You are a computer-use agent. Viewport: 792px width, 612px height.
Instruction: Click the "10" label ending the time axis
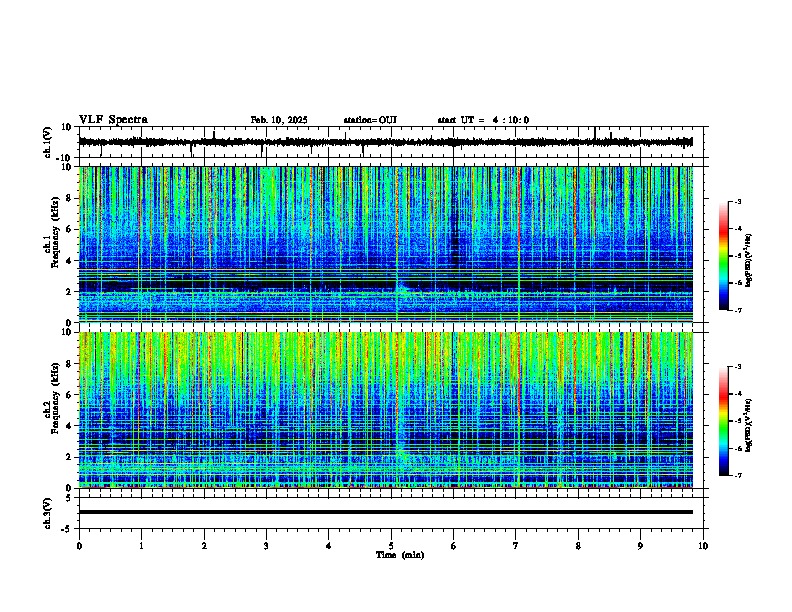[x=703, y=546]
